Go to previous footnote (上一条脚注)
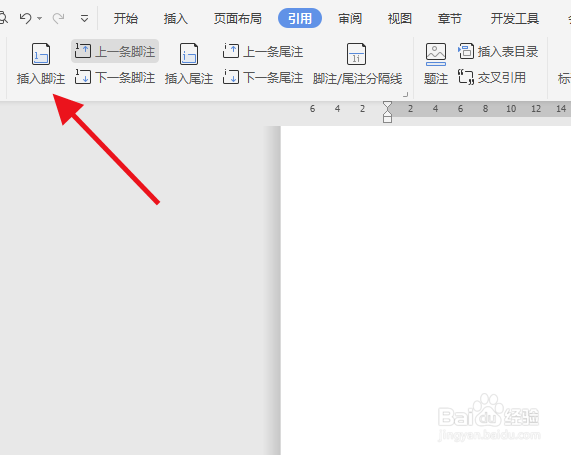This screenshot has height=455, width=571. (x=115, y=51)
